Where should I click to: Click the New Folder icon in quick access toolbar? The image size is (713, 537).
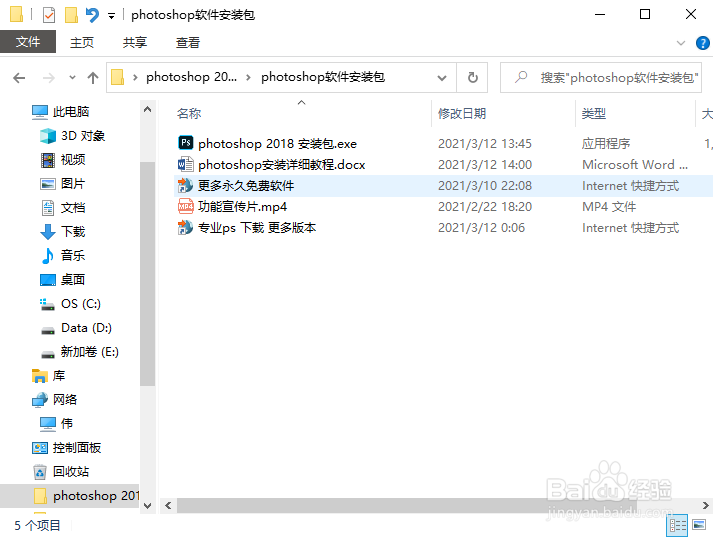coord(71,15)
